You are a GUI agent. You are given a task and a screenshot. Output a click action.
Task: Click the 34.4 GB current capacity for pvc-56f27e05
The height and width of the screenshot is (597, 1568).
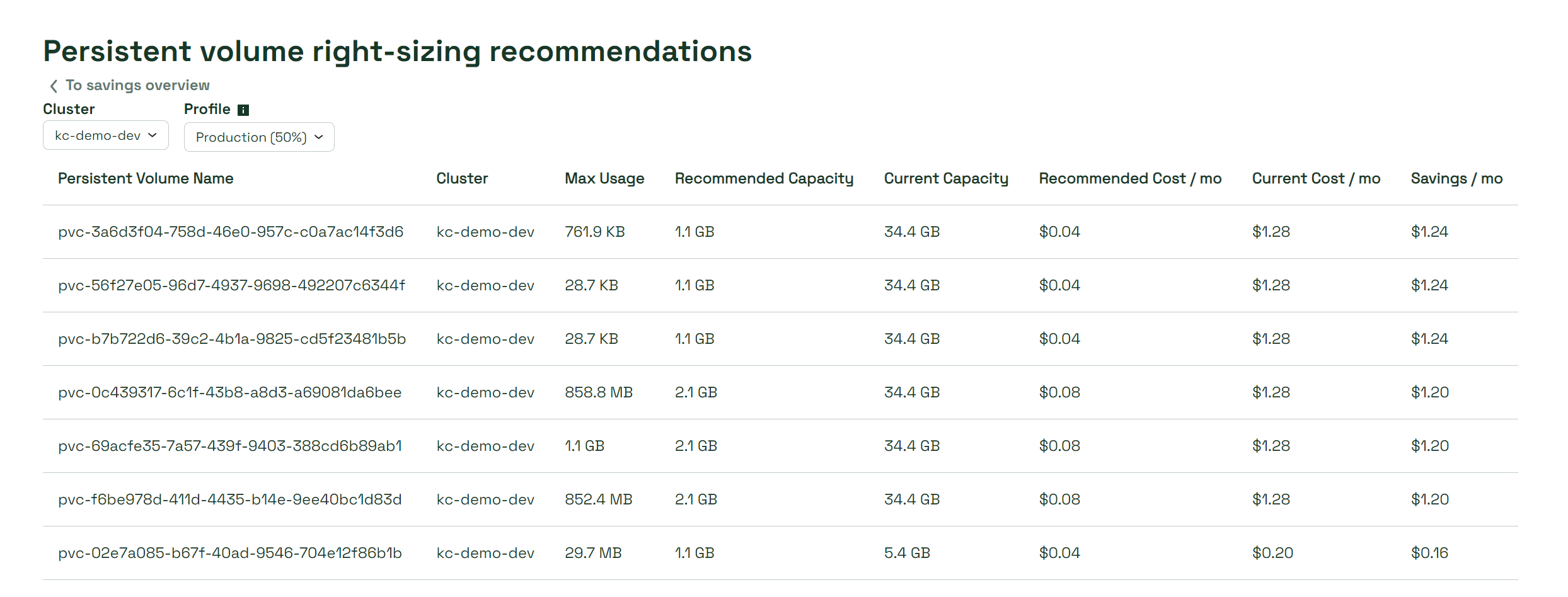[911, 285]
